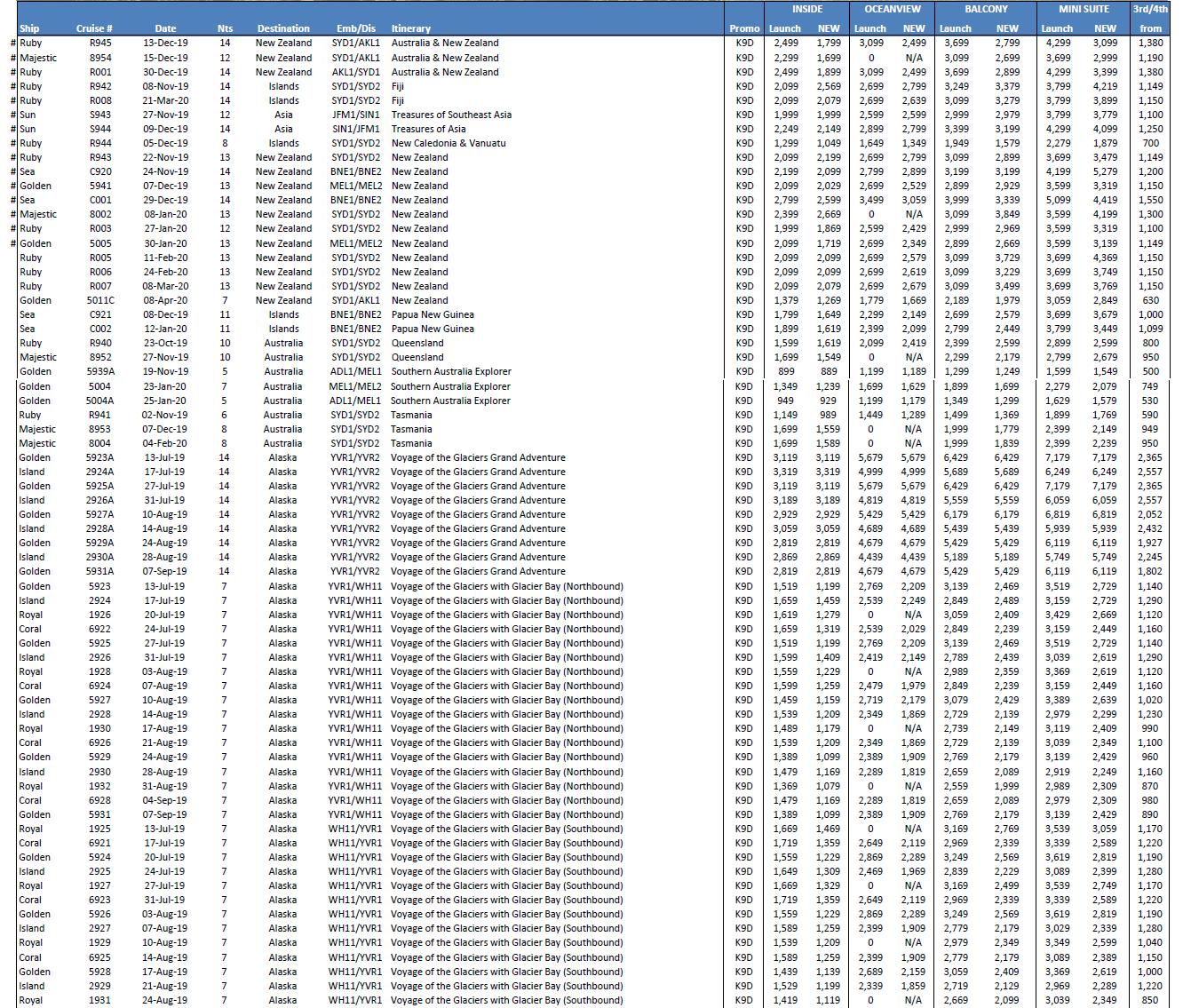
Task: Select the Promo column header
Action: pyautogui.click(x=744, y=28)
